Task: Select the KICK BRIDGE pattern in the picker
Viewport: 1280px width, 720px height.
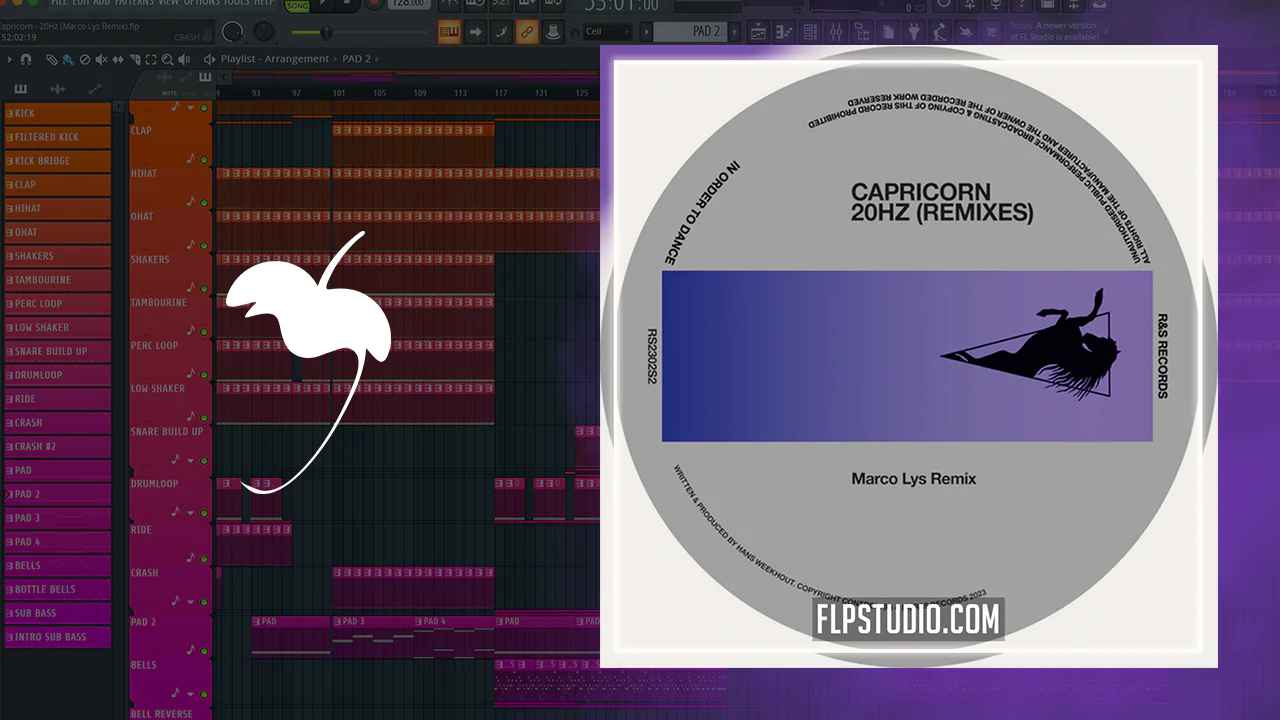Action: click(58, 161)
